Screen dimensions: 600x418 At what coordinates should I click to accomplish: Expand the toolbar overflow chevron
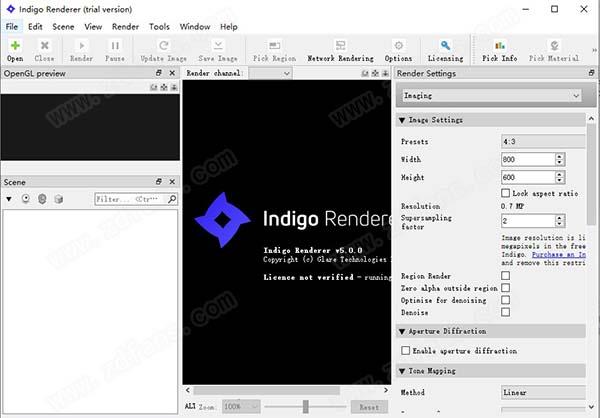(x=594, y=50)
